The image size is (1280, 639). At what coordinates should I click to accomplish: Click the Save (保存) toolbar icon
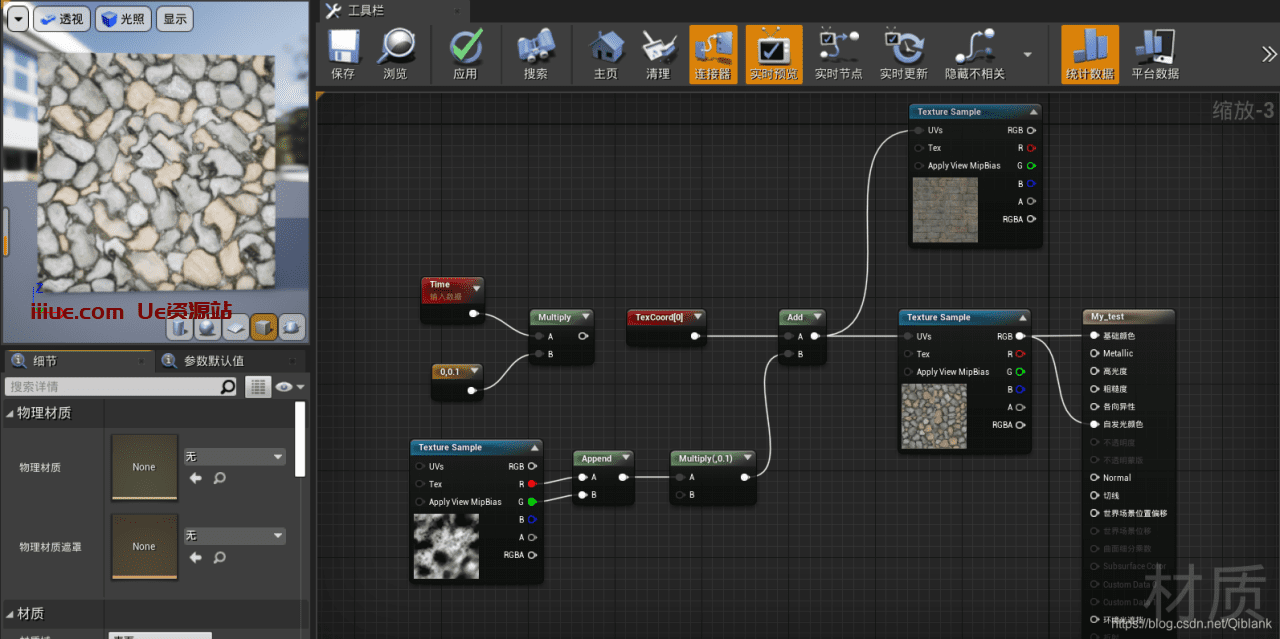[x=343, y=54]
